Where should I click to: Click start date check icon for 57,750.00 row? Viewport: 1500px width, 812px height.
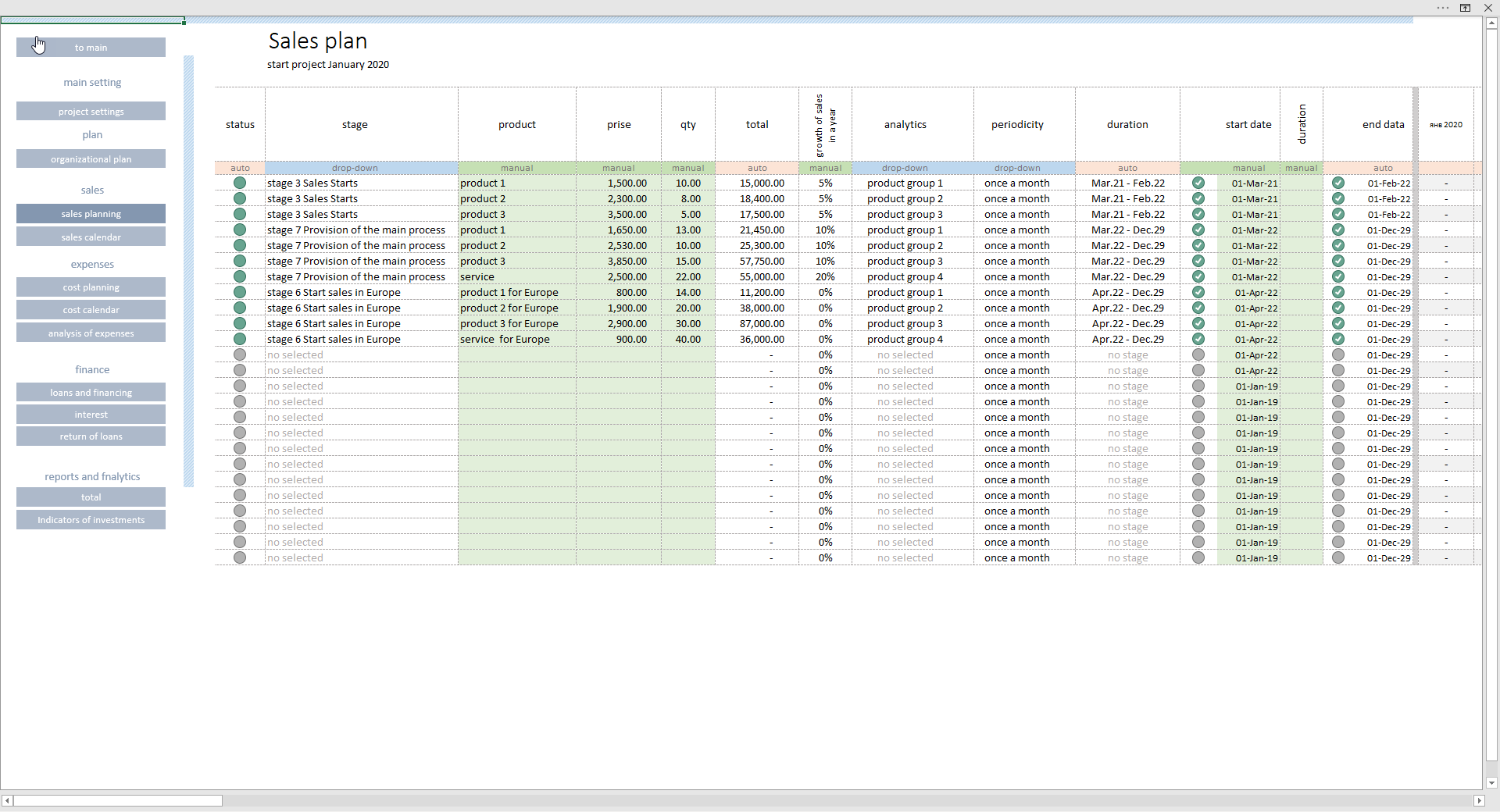coord(1198,261)
